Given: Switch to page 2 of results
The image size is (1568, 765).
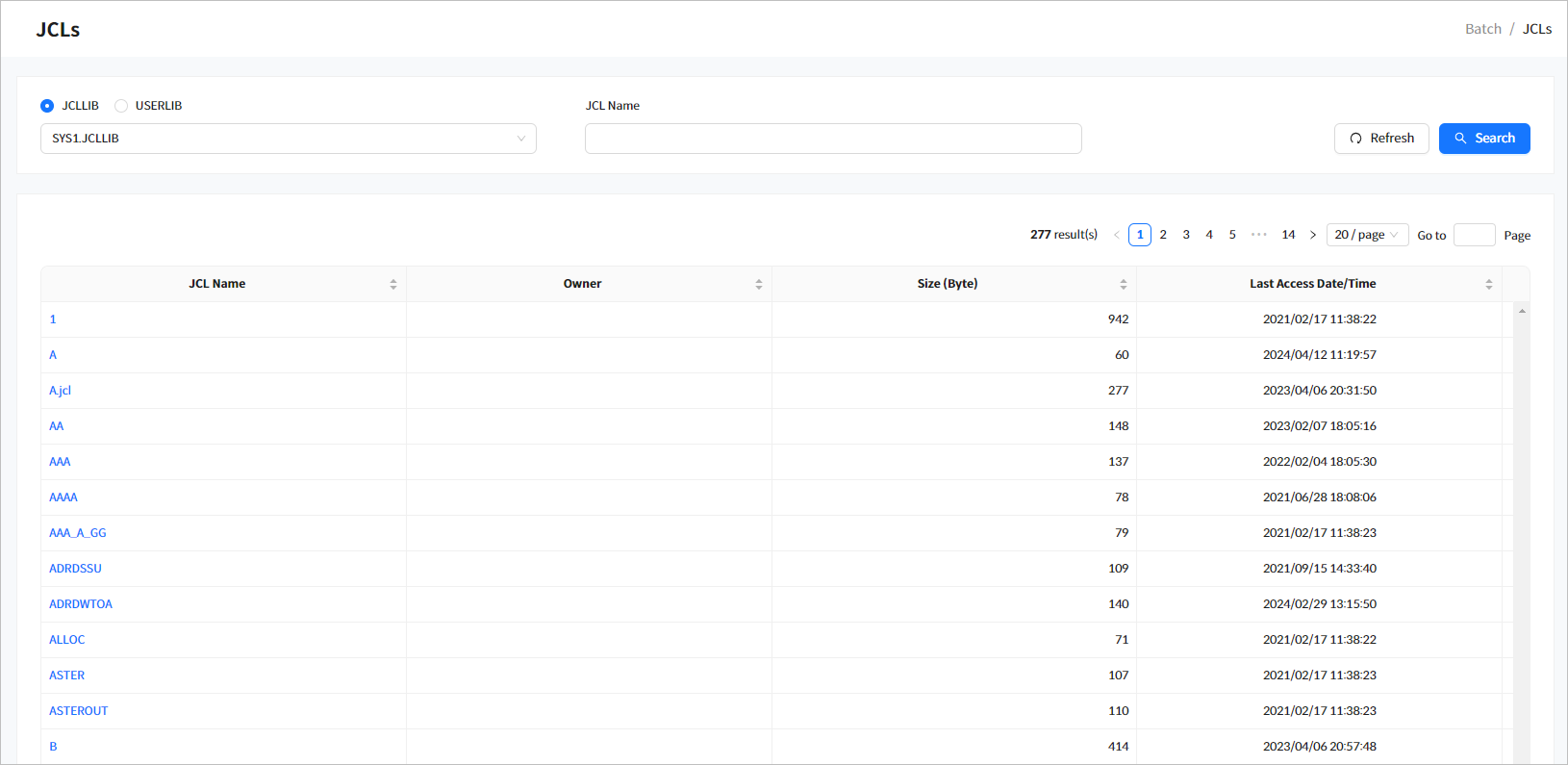Looking at the screenshot, I should tap(1163, 235).
